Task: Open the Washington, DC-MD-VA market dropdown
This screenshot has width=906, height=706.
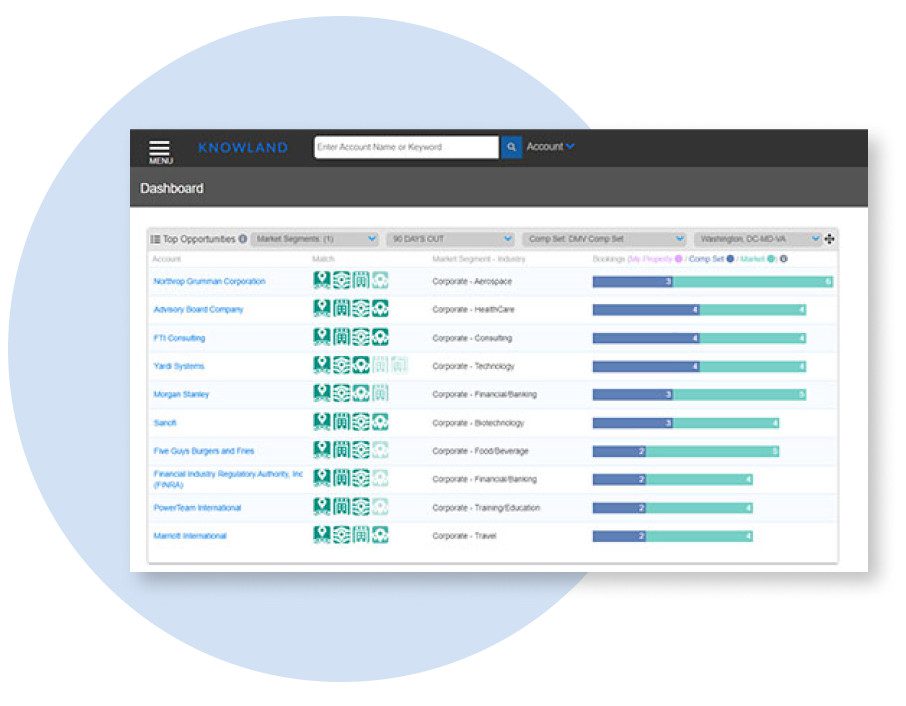Action: pos(758,239)
